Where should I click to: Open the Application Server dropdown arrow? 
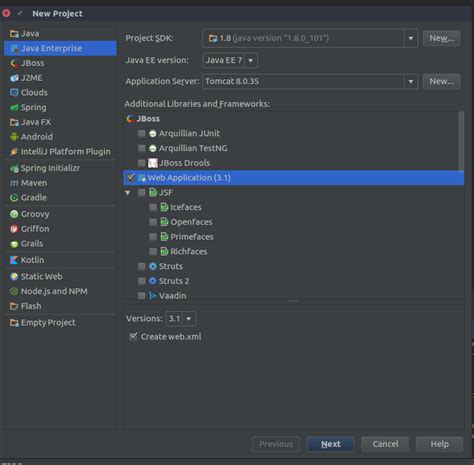[x=411, y=81]
